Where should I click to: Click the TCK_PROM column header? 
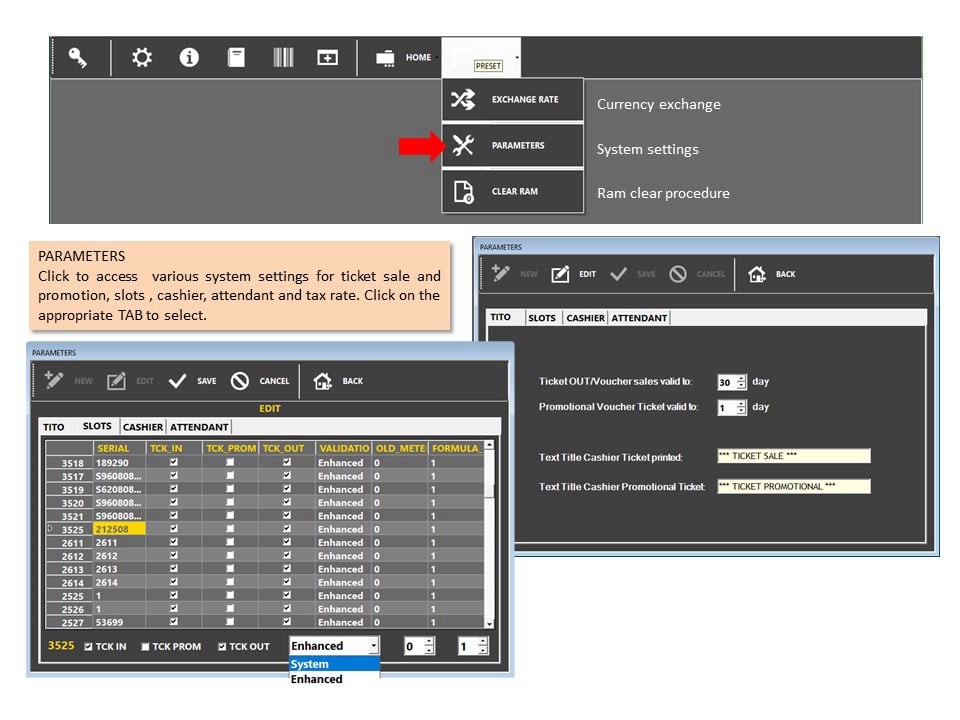point(230,448)
